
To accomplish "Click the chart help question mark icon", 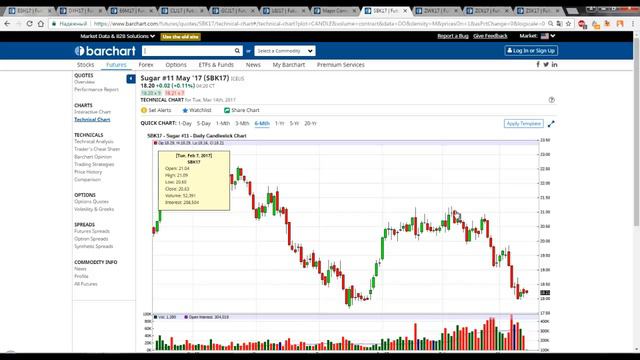I will pos(551,100).
